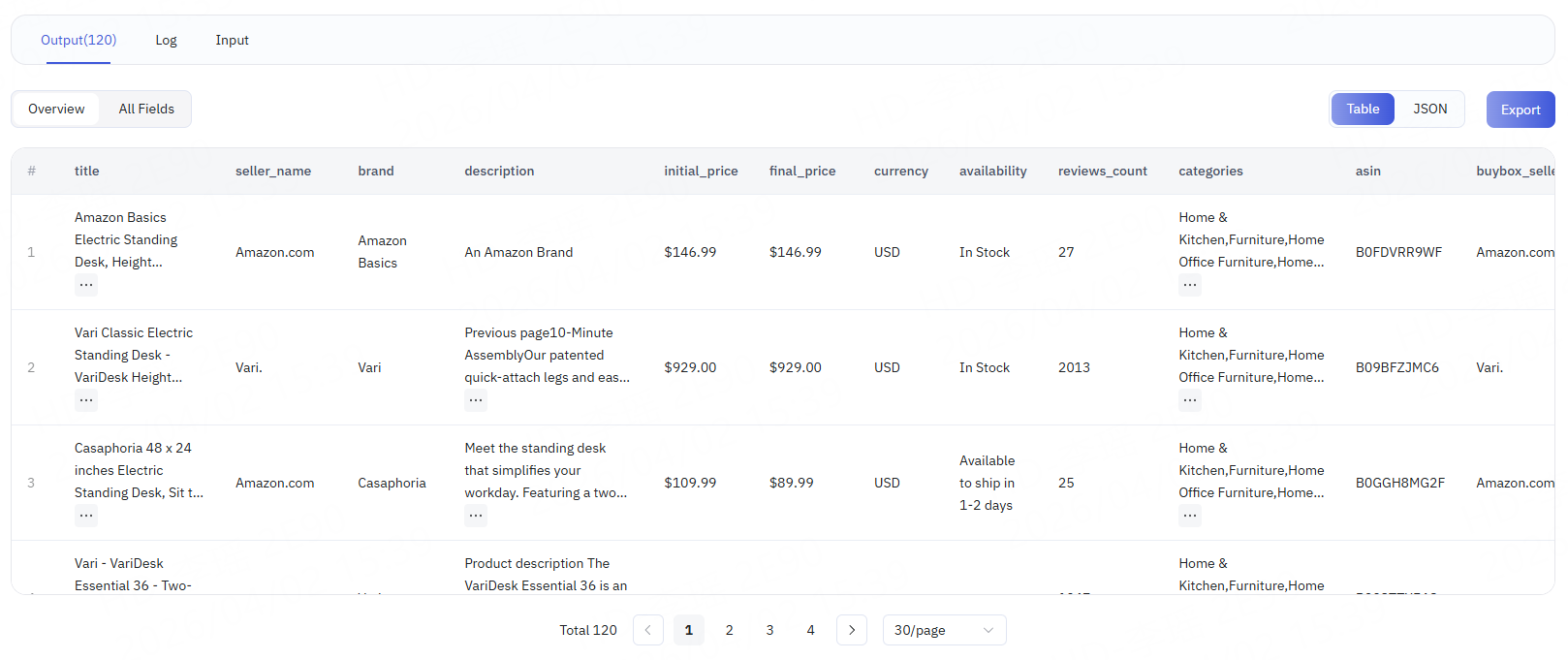Switch to JSON display mode

(1429, 109)
